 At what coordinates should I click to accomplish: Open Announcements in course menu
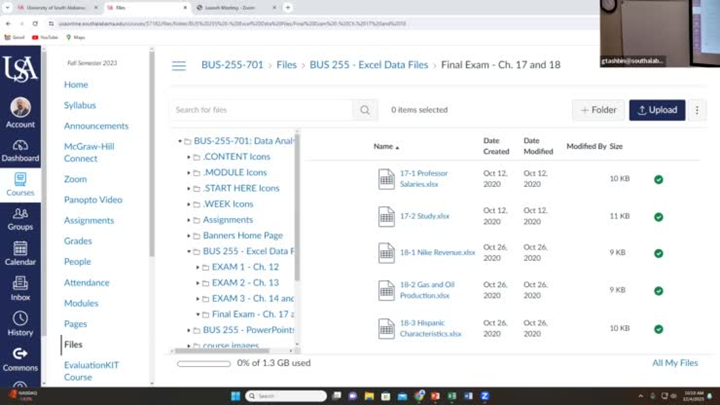click(x=96, y=126)
